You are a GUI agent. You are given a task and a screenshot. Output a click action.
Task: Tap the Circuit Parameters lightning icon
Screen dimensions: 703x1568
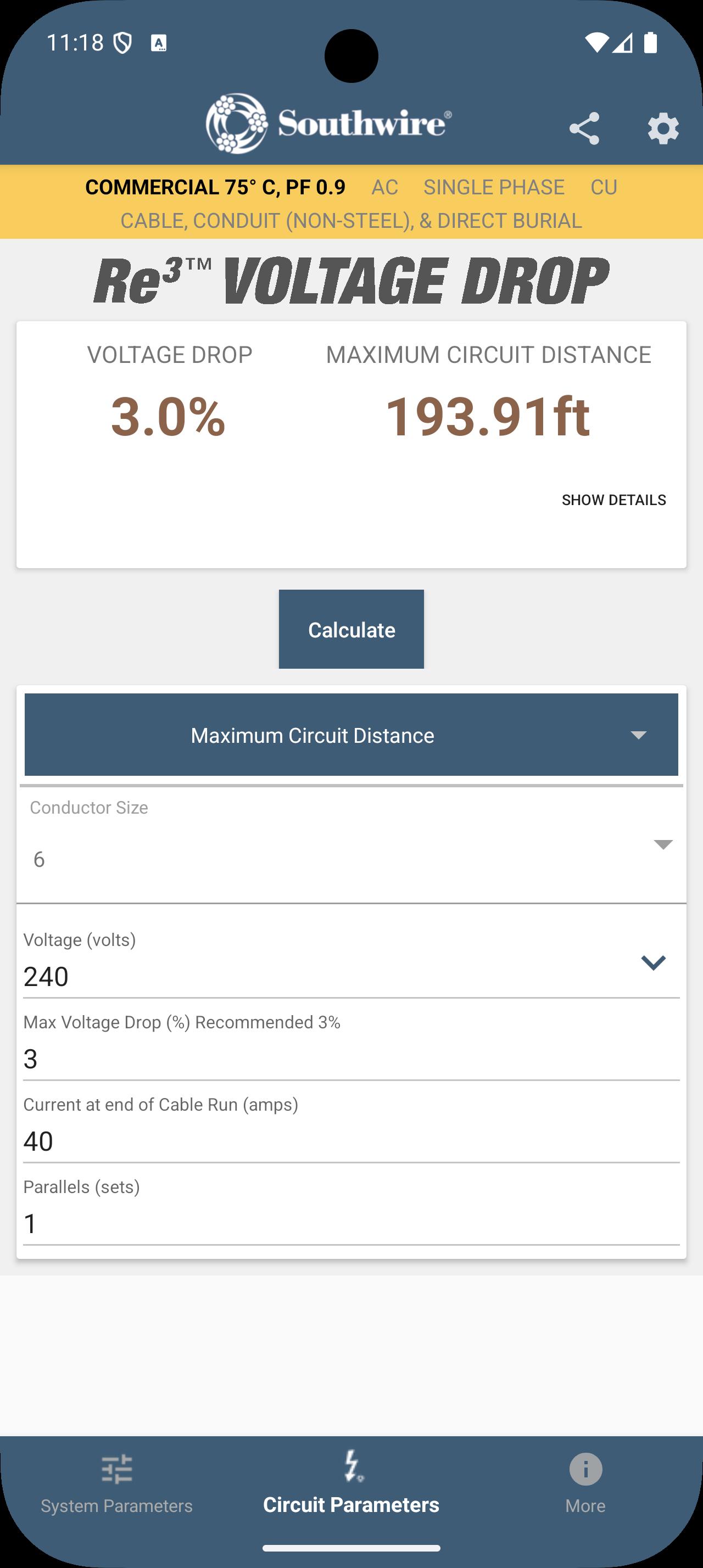tap(351, 1466)
